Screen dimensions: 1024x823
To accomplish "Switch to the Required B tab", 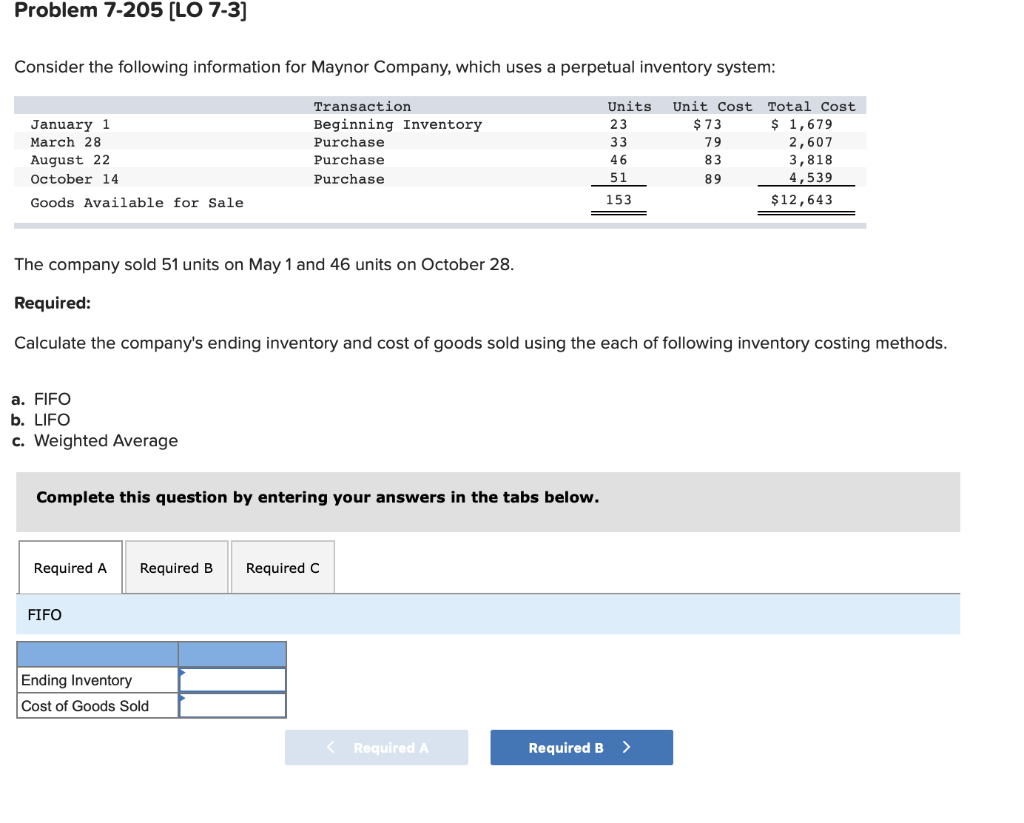I will click(176, 567).
